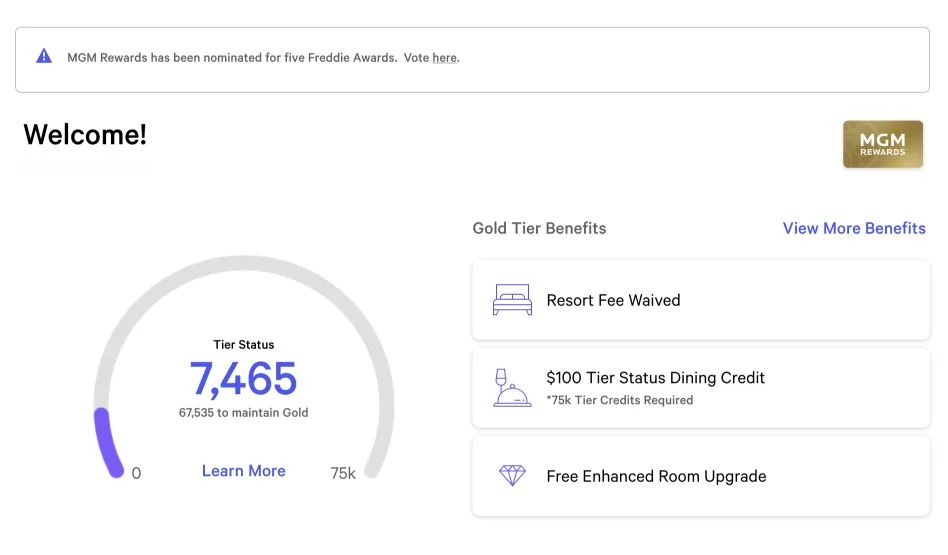The width and height of the screenshot is (948, 555).
Task: Select the Free Enhanced Room Upgrade card
Action: point(701,476)
